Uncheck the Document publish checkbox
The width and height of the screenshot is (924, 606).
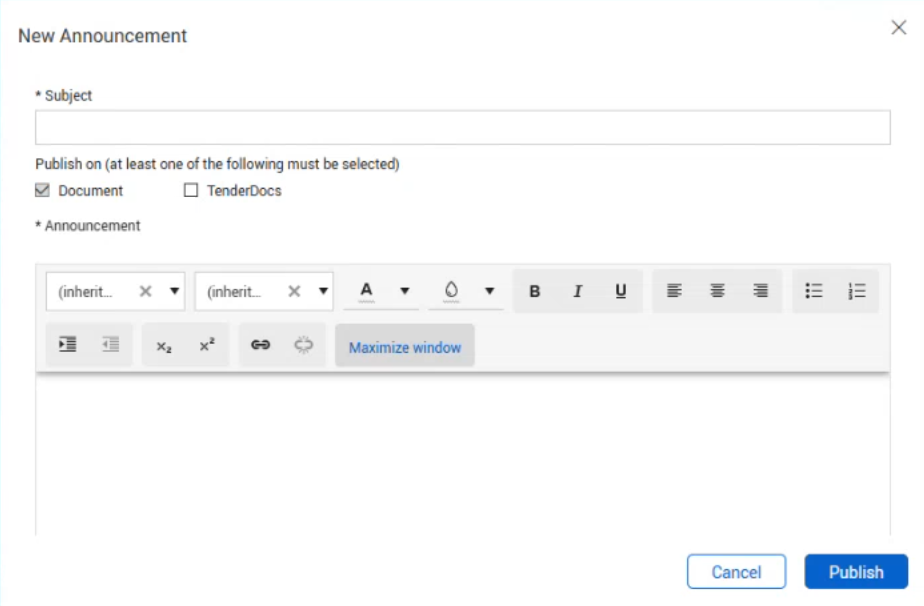coord(43,191)
